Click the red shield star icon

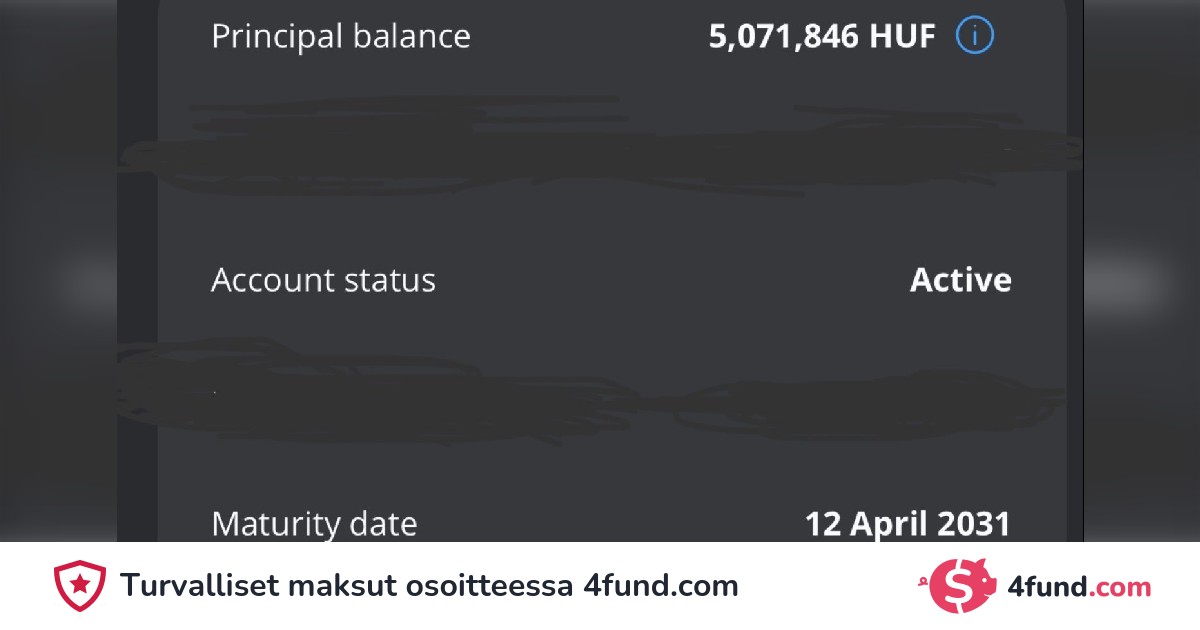coord(80,585)
